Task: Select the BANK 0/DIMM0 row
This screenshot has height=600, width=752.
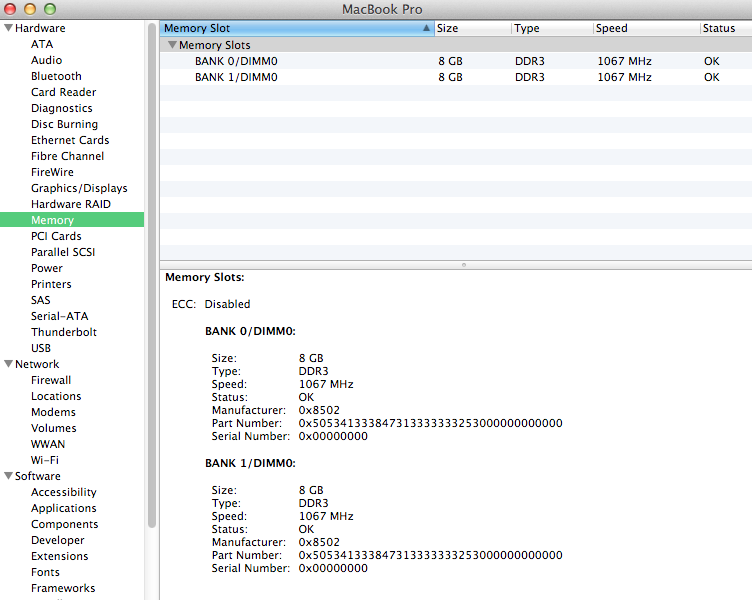Action: pyautogui.click(x=456, y=61)
